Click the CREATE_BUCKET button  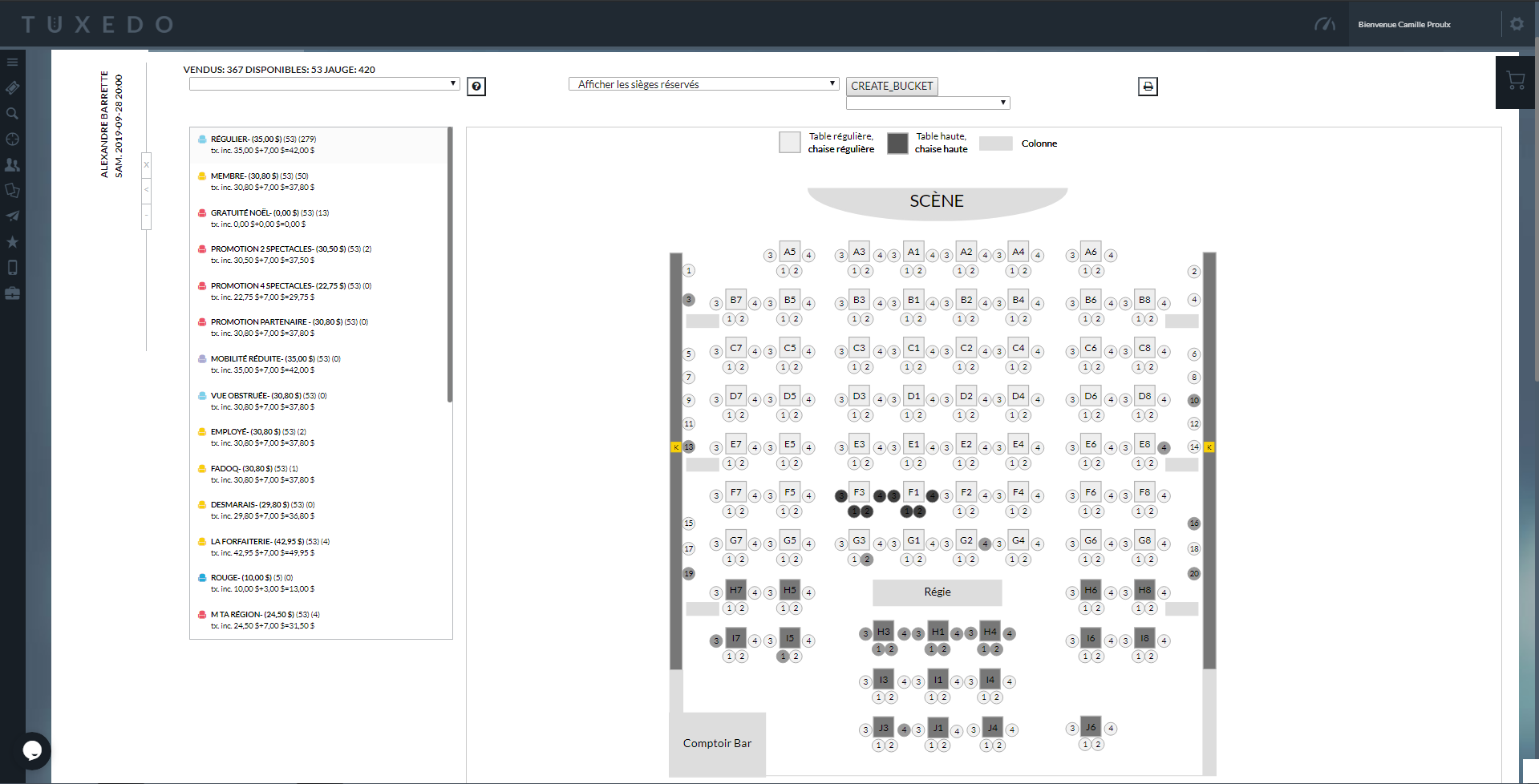(x=891, y=86)
